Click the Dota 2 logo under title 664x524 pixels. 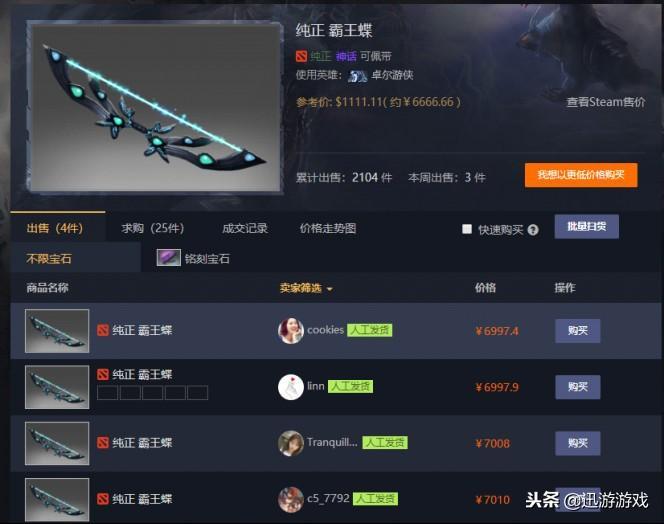point(301,56)
